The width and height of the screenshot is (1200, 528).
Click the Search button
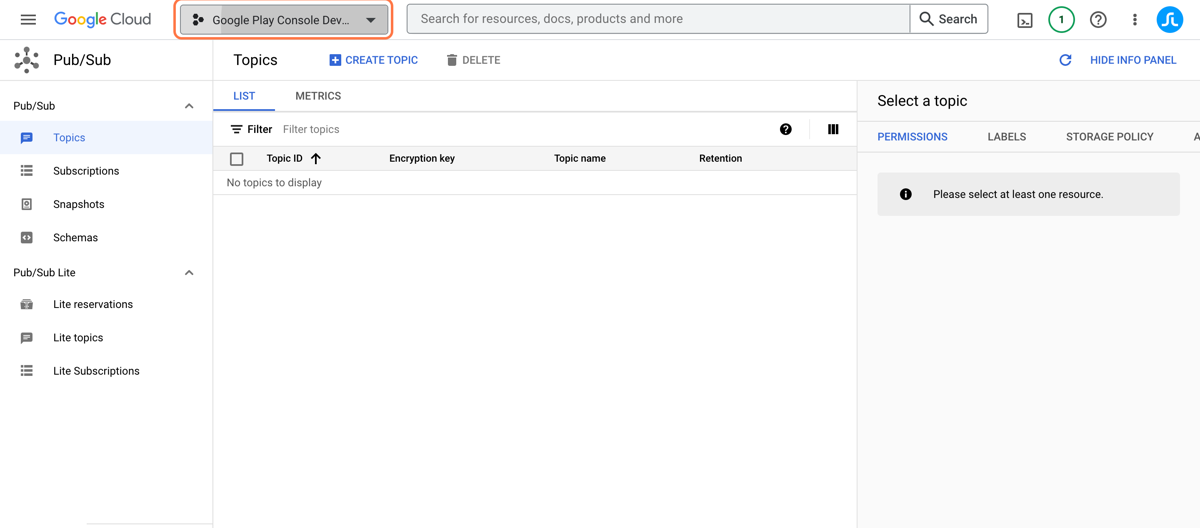coord(949,19)
